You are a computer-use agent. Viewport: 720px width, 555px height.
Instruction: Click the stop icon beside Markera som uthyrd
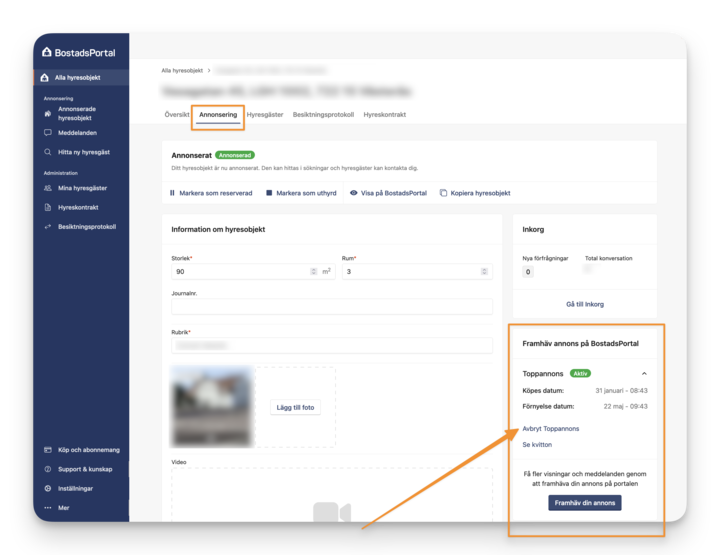point(269,193)
